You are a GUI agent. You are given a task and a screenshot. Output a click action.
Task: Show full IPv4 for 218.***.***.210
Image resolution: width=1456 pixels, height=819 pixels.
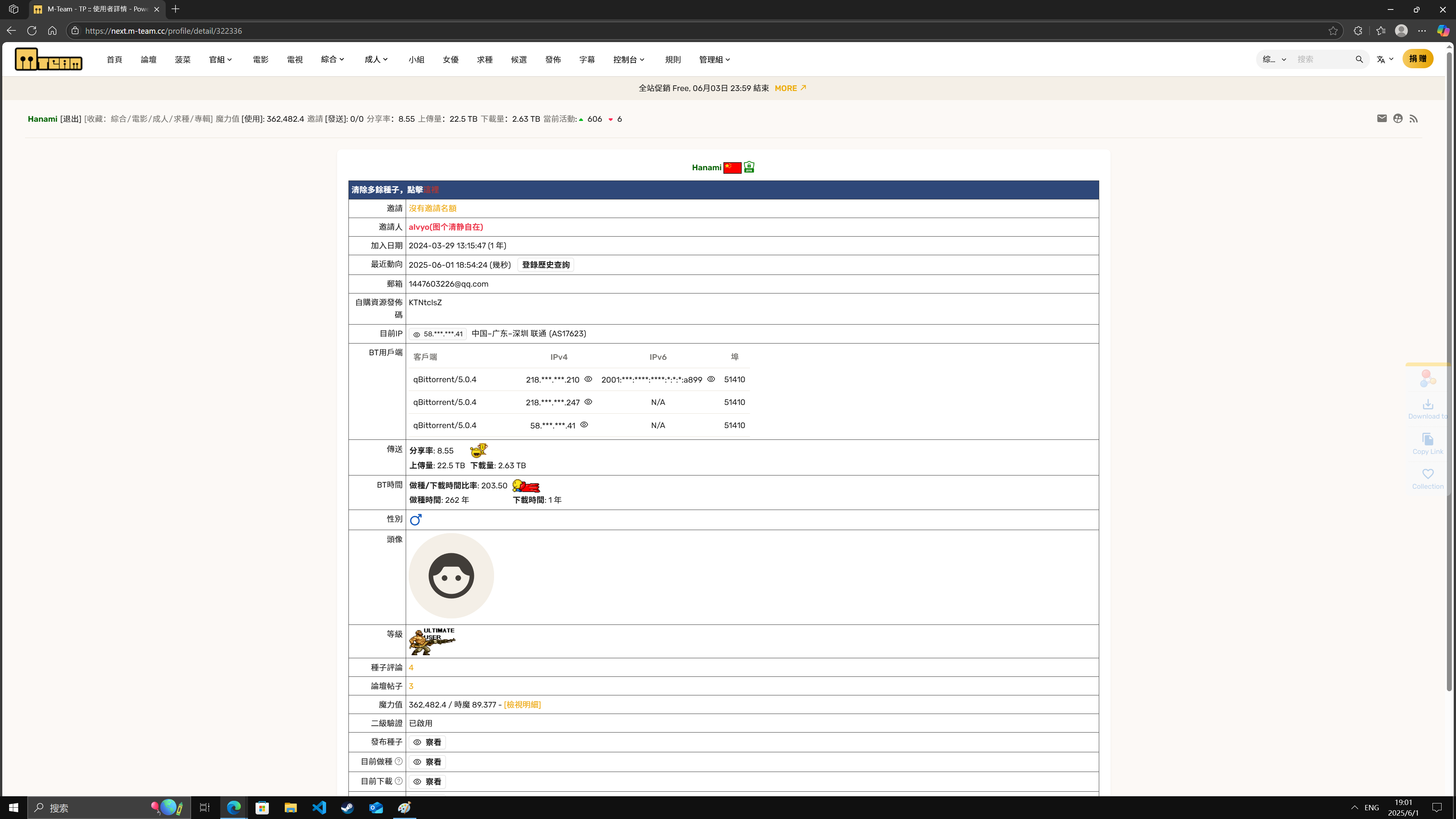pyautogui.click(x=588, y=379)
